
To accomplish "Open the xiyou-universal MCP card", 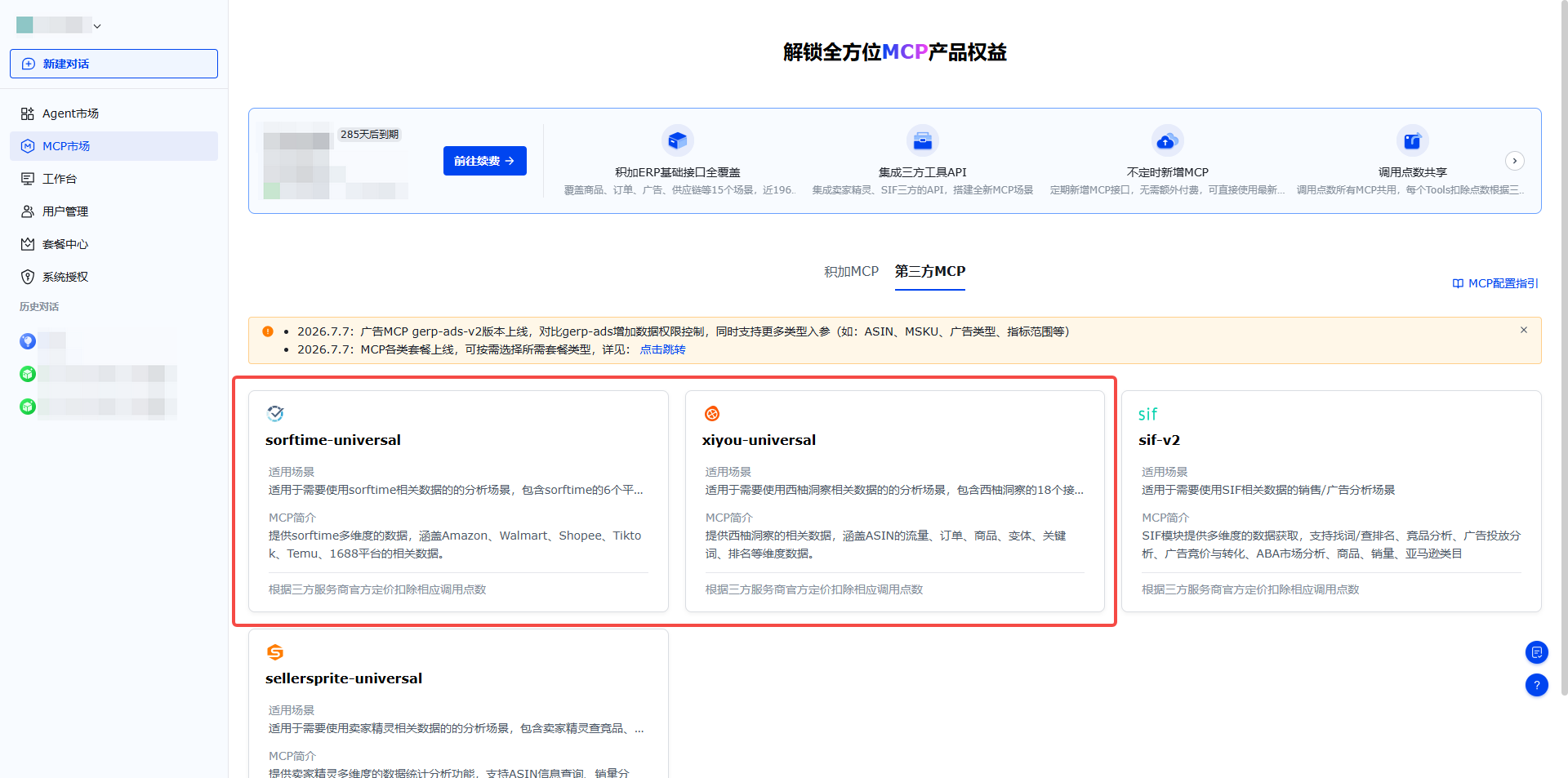I will coord(895,501).
